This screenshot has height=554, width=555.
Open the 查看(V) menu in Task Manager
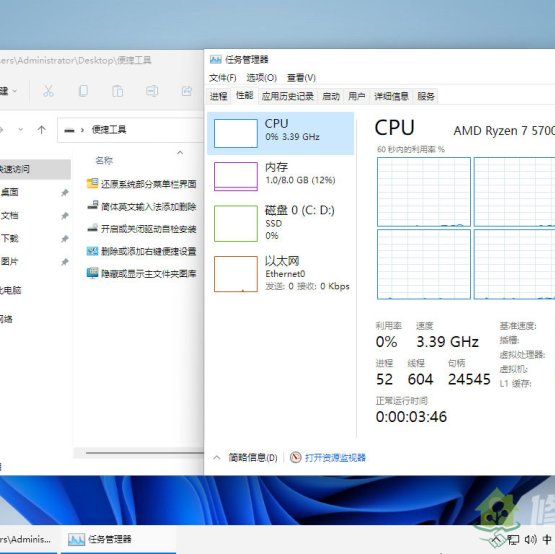point(301,78)
